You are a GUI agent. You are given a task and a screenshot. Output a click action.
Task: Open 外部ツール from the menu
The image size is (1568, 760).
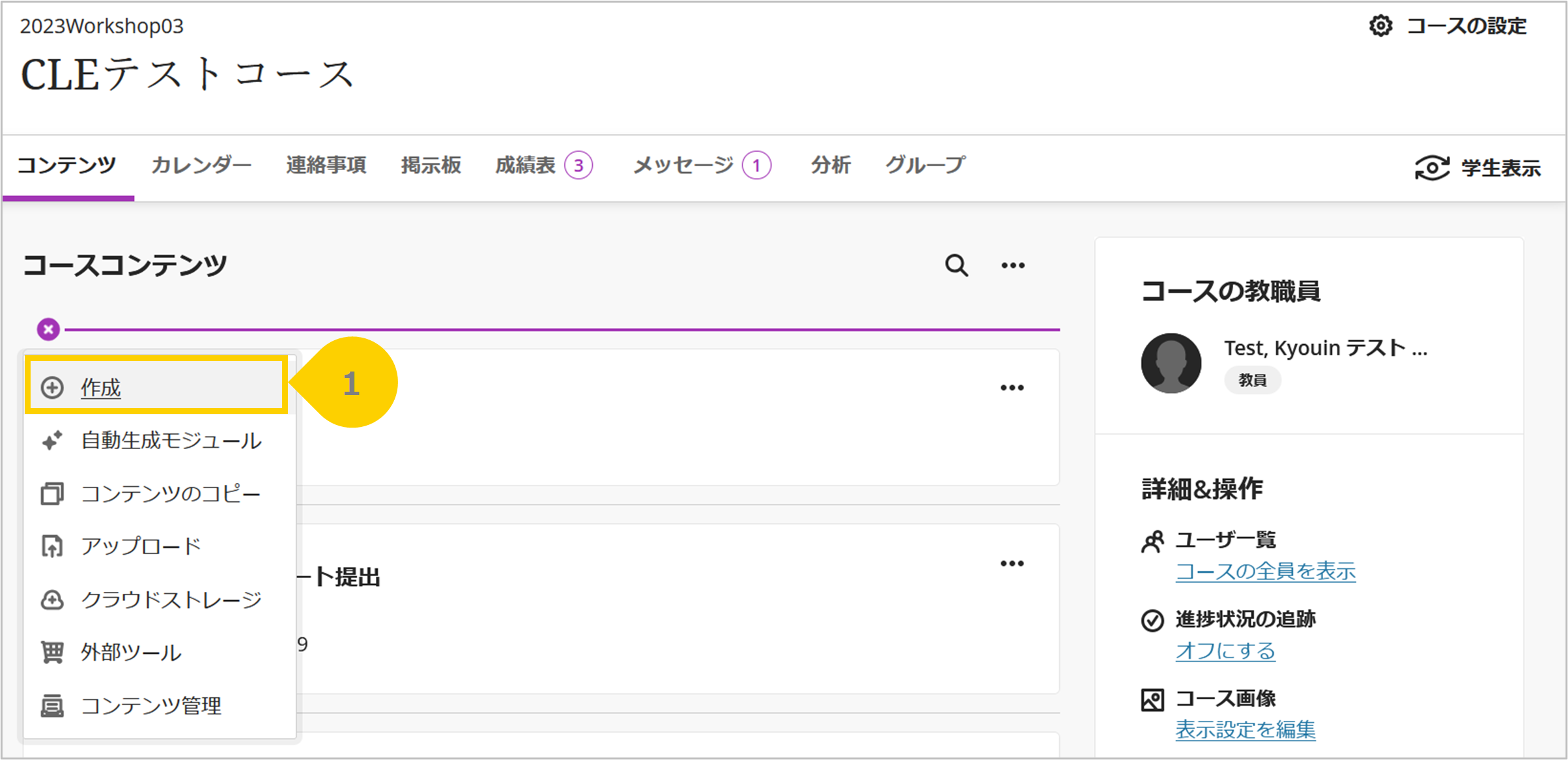coord(160,652)
